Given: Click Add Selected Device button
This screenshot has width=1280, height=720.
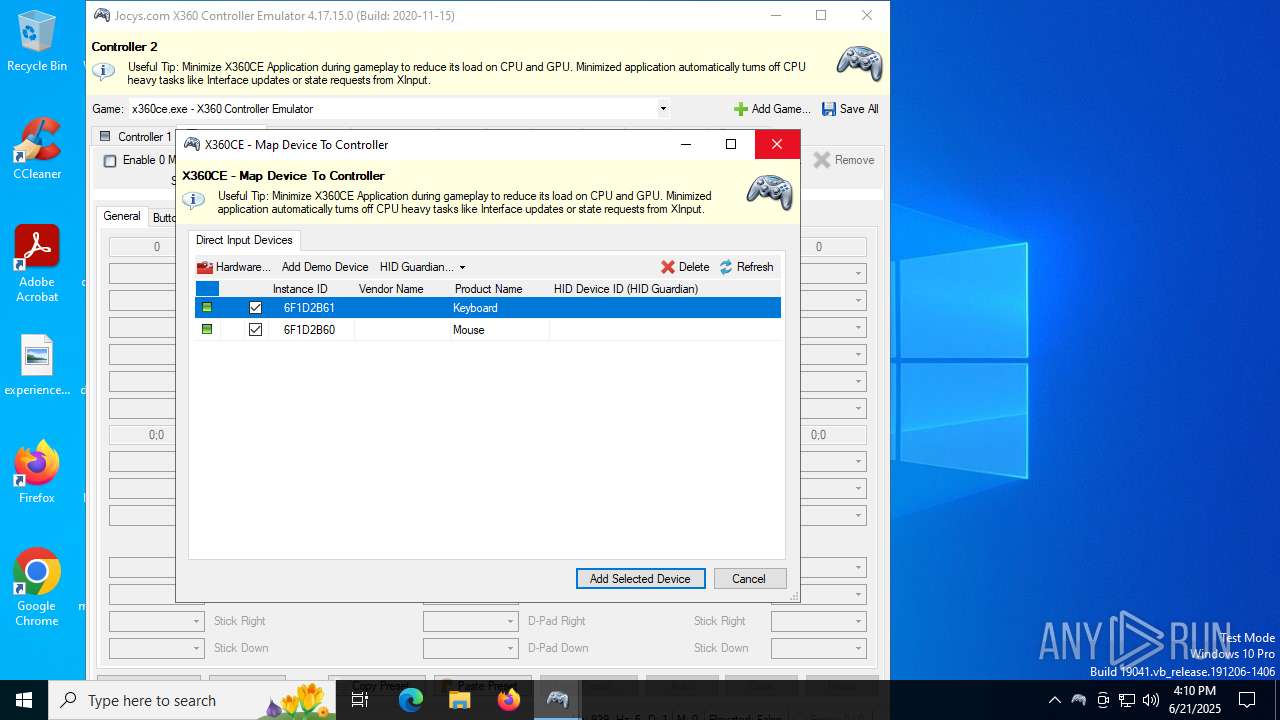Looking at the screenshot, I should click(640, 579).
